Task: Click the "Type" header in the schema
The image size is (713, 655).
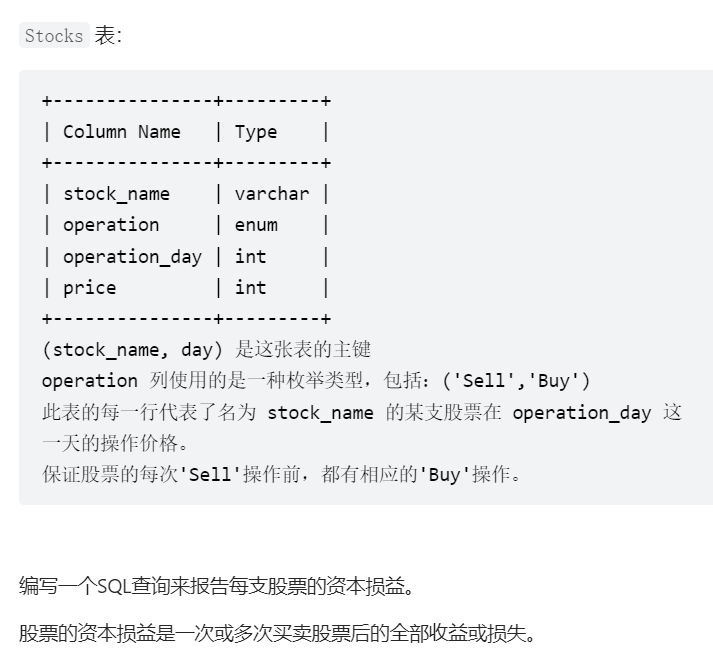Action: pyautogui.click(x=256, y=132)
